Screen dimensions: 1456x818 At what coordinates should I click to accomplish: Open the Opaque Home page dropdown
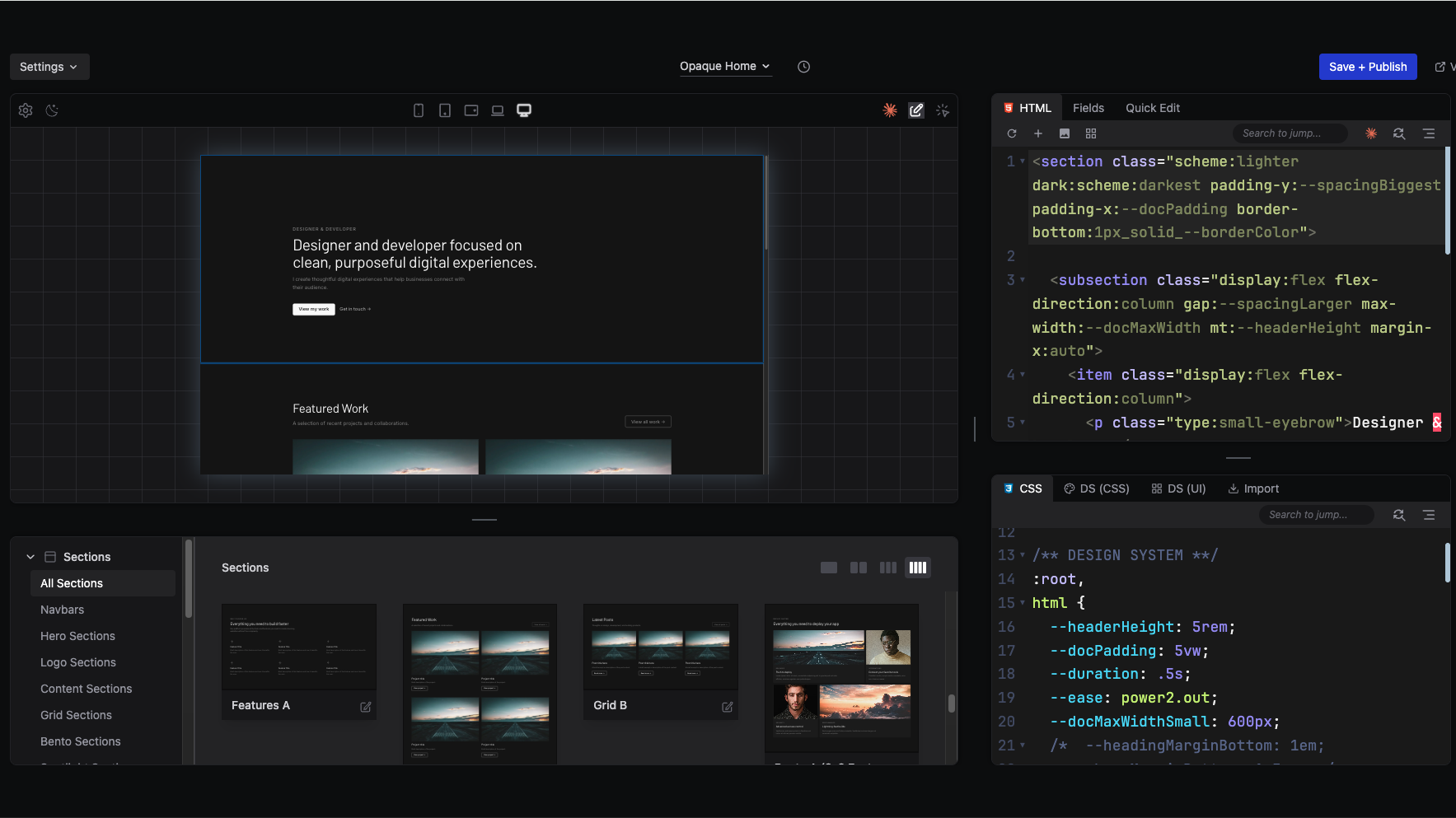coord(725,66)
